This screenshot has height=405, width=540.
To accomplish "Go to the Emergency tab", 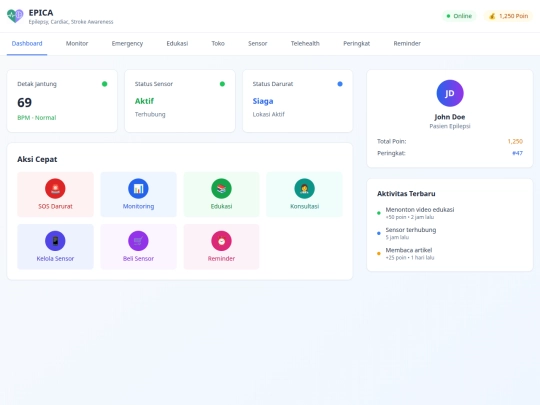I will point(127,43).
